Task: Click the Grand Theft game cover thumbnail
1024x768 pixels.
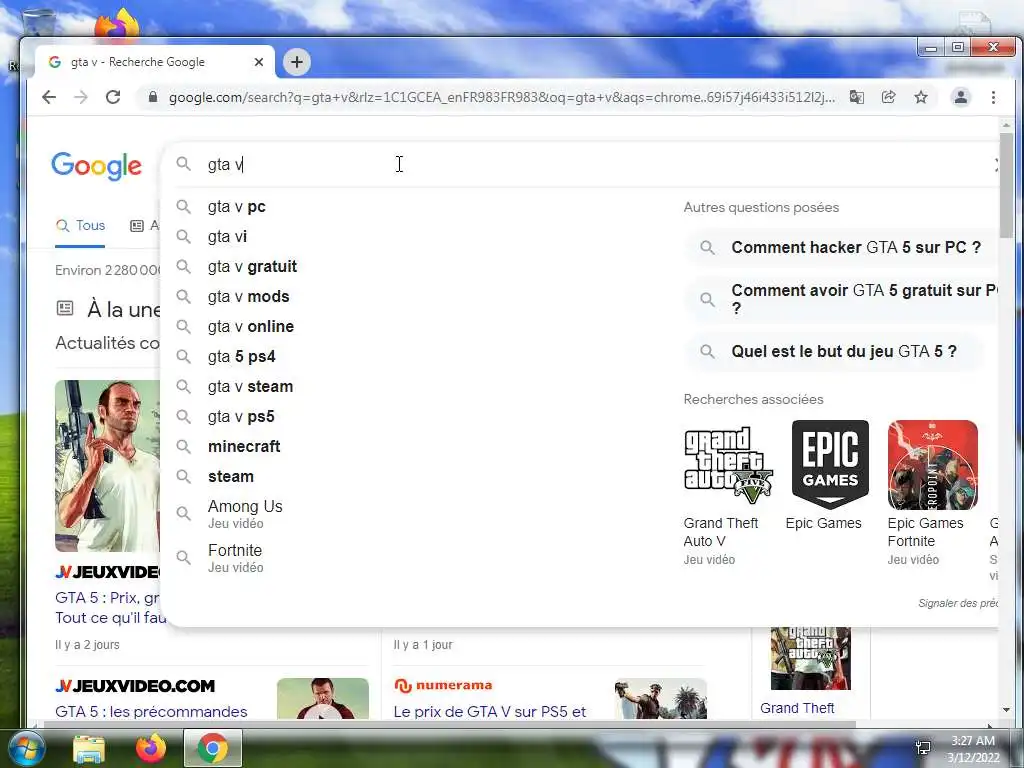Action: 810,658
